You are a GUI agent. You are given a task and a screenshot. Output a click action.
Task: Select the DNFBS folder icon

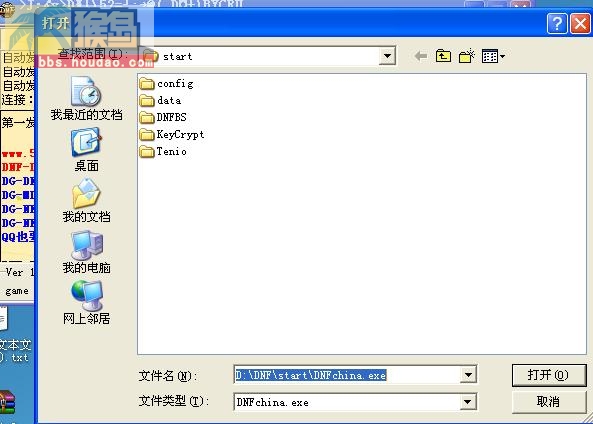[147, 117]
